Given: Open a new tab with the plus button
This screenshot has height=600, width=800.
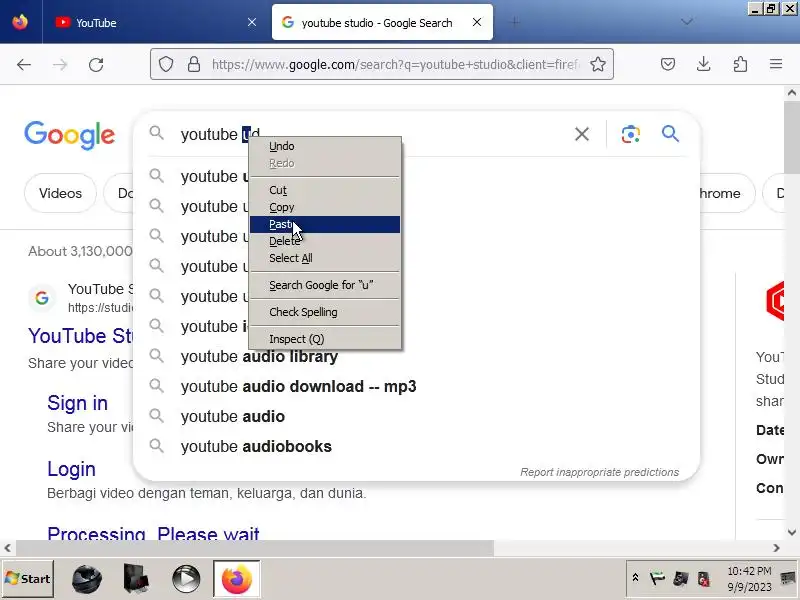Looking at the screenshot, I should [x=515, y=22].
